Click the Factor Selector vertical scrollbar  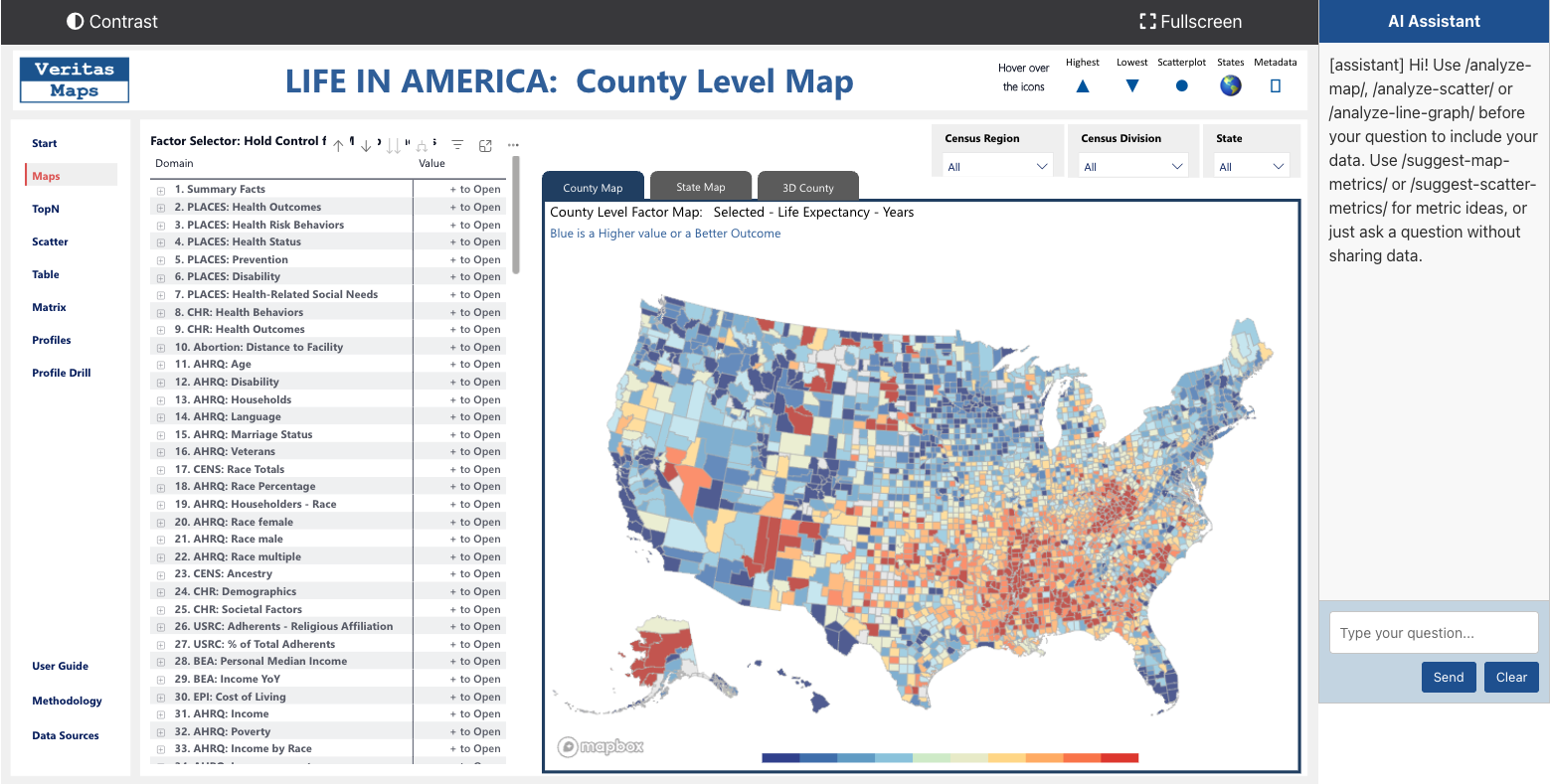click(x=515, y=214)
